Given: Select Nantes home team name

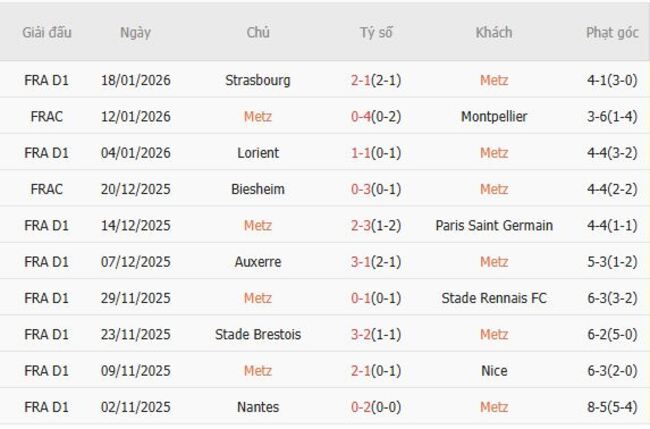Looking at the screenshot, I should 258,407.
